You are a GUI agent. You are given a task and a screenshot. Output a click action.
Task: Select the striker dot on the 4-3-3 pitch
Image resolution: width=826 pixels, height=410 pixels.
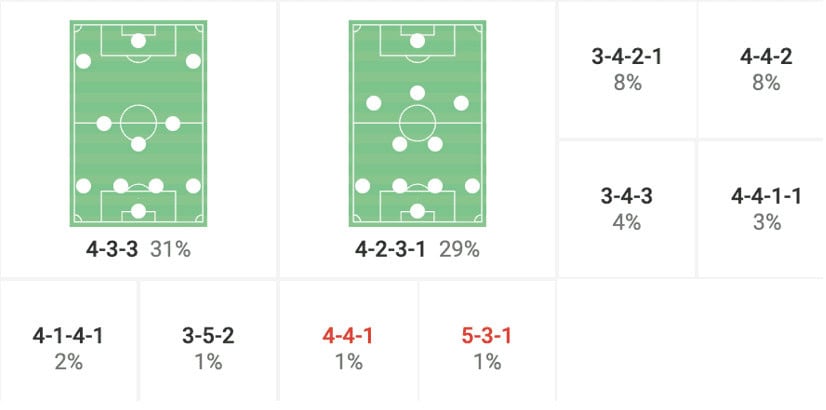point(138,40)
